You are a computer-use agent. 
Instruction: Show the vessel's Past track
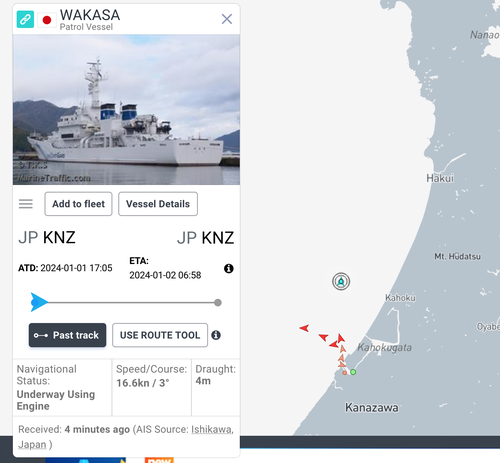(x=67, y=335)
